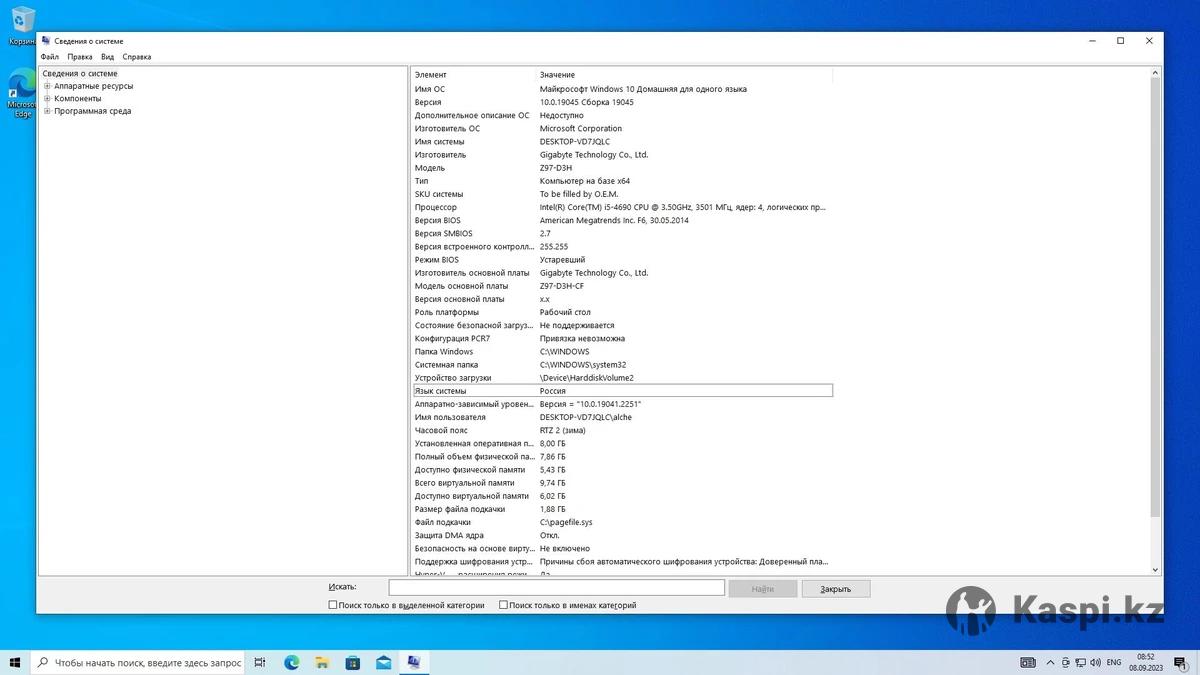The image size is (1200, 675).
Task: Select the Режим BIOS row
Action: 622,259
